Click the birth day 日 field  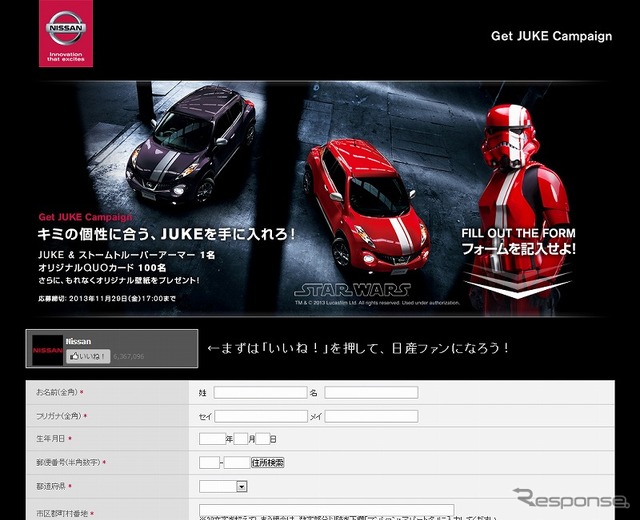click(x=263, y=439)
